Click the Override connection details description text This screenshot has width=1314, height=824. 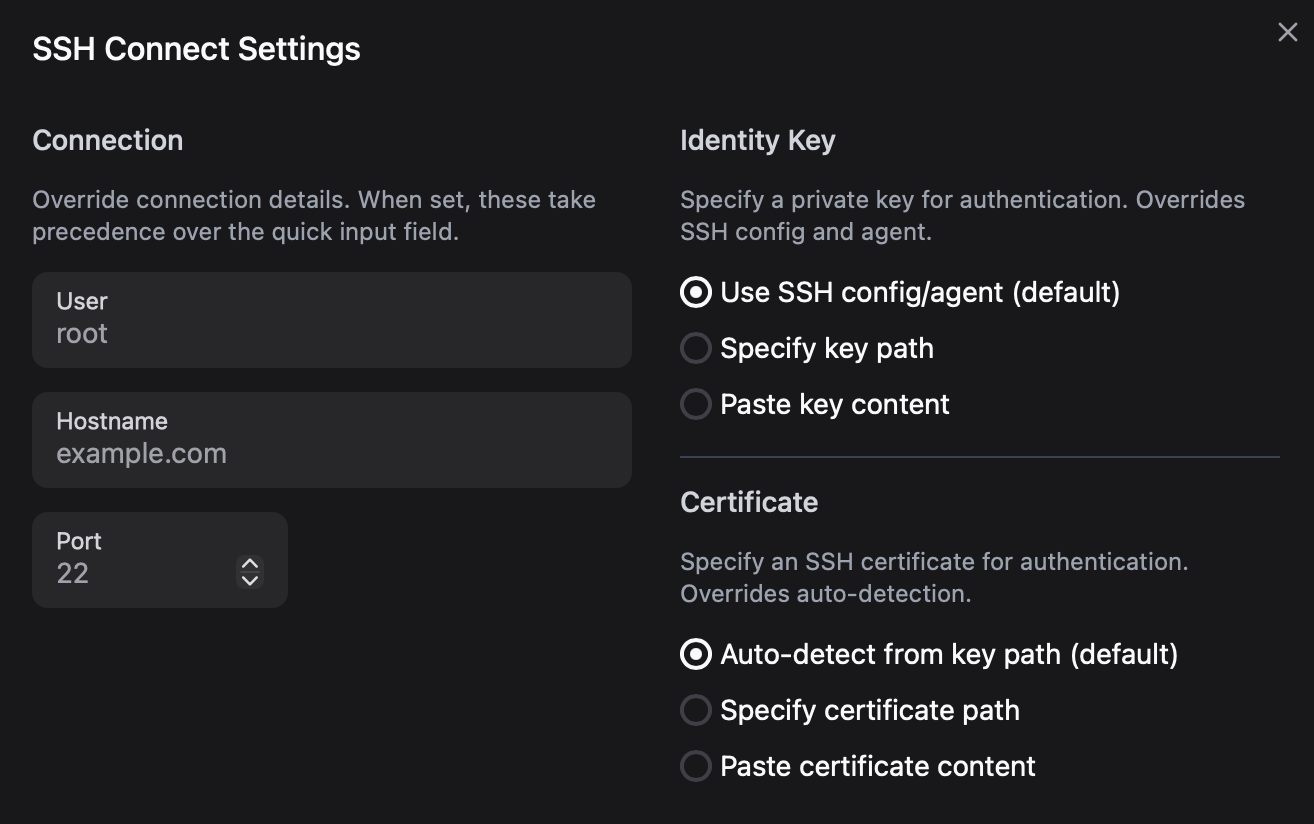pos(314,215)
